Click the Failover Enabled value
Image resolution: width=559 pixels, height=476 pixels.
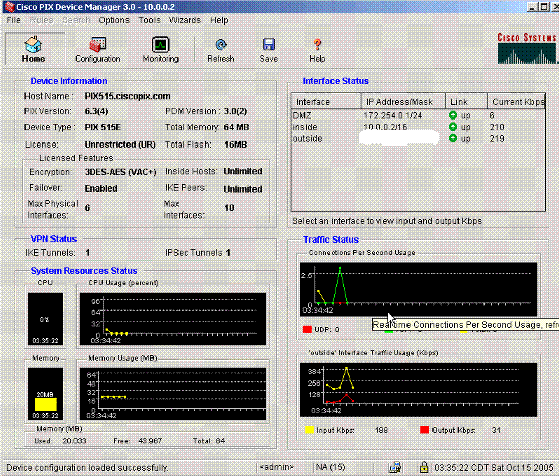pyautogui.click(x=101, y=188)
